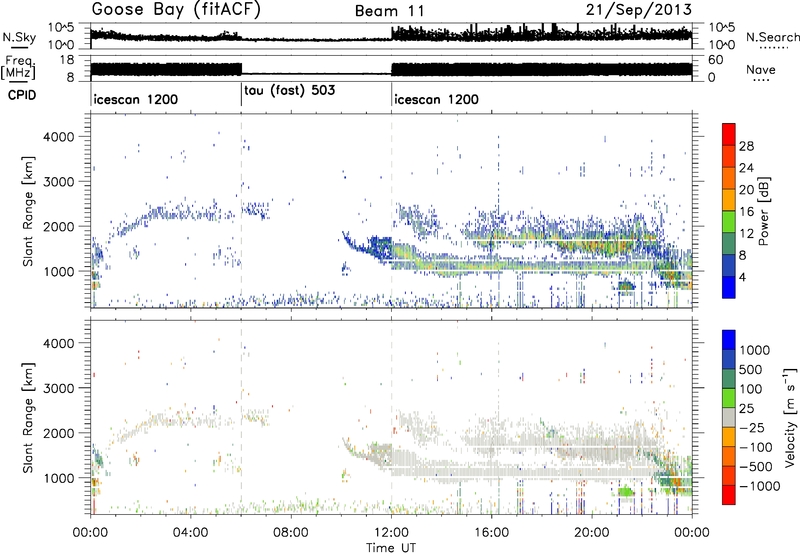Click the '-1000' tick on Velocity colorbar
This screenshot has width=800, height=554.
pyautogui.click(x=760, y=486)
